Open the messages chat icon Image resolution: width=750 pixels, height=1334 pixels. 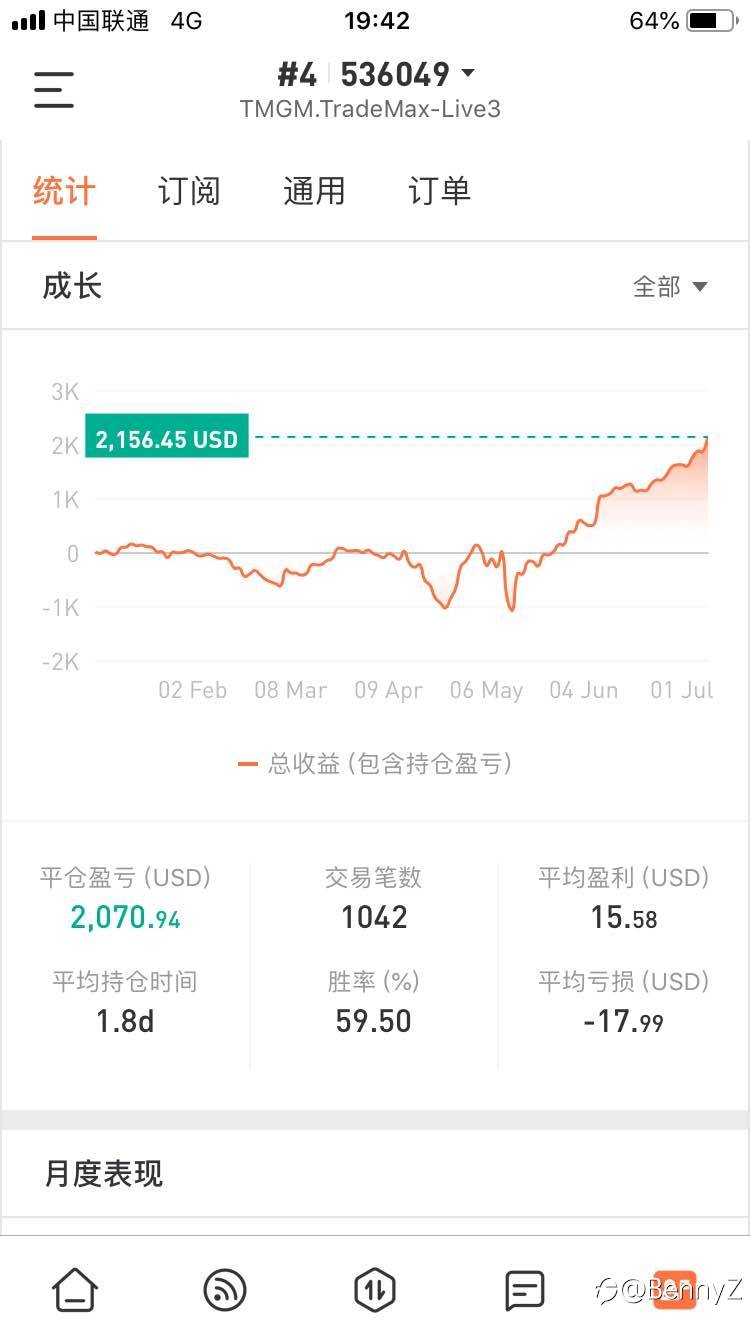pyautogui.click(x=524, y=1290)
